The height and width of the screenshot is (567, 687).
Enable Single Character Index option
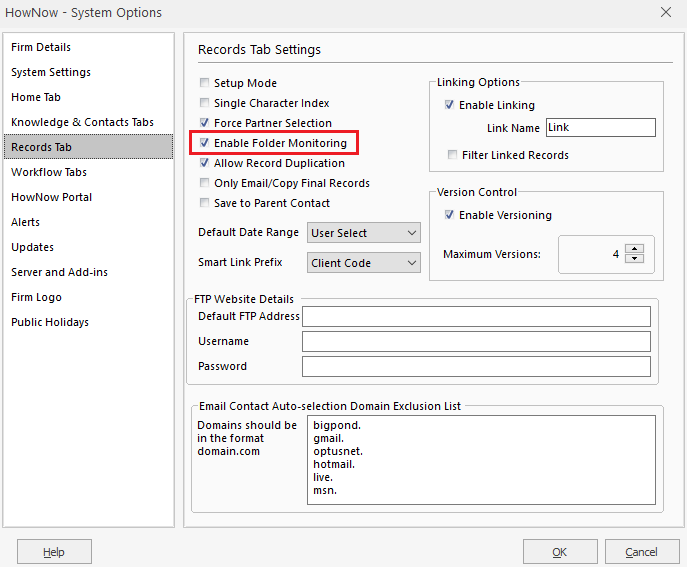204,103
